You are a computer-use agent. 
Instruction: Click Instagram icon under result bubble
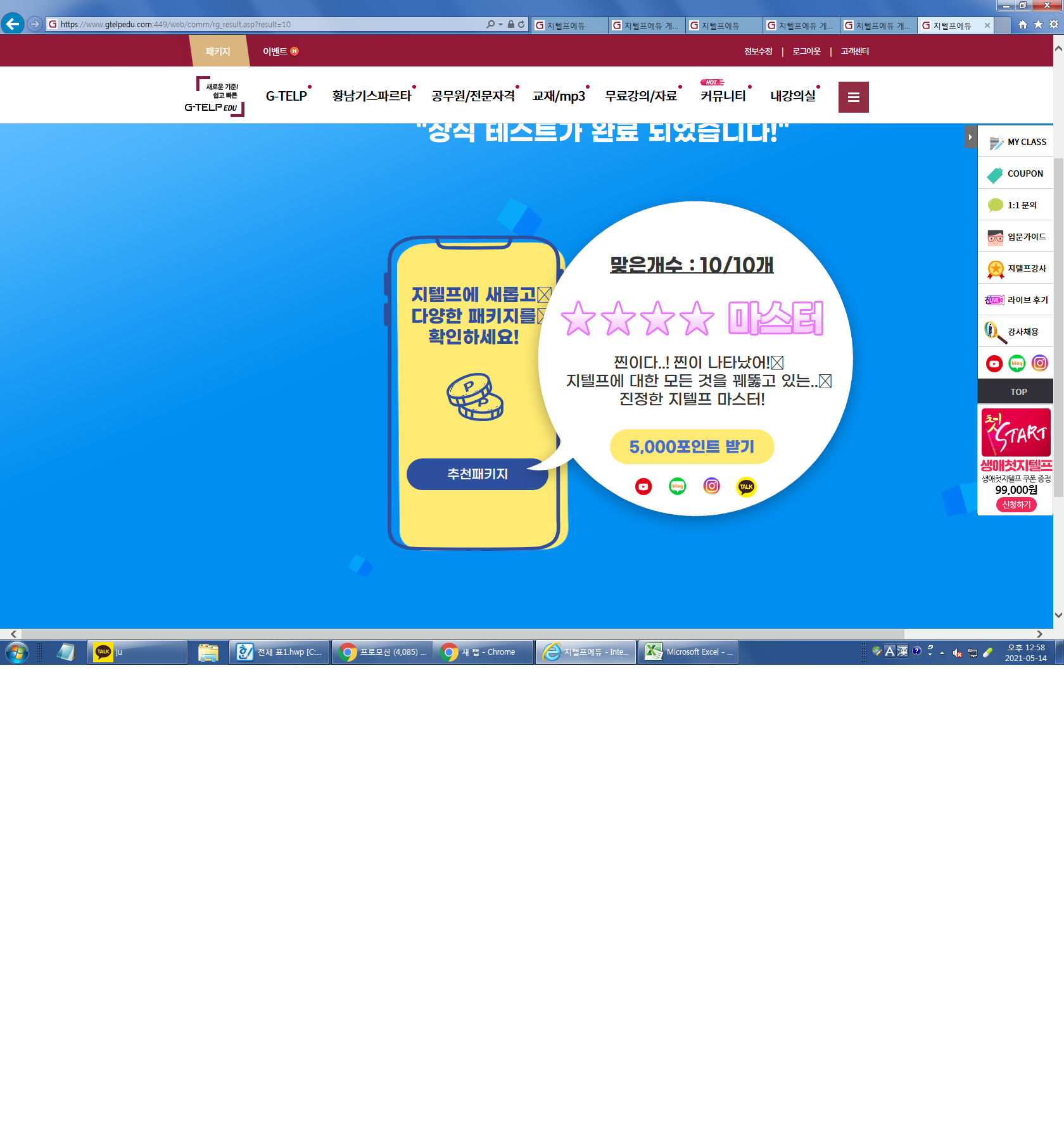[x=712, y=486]
